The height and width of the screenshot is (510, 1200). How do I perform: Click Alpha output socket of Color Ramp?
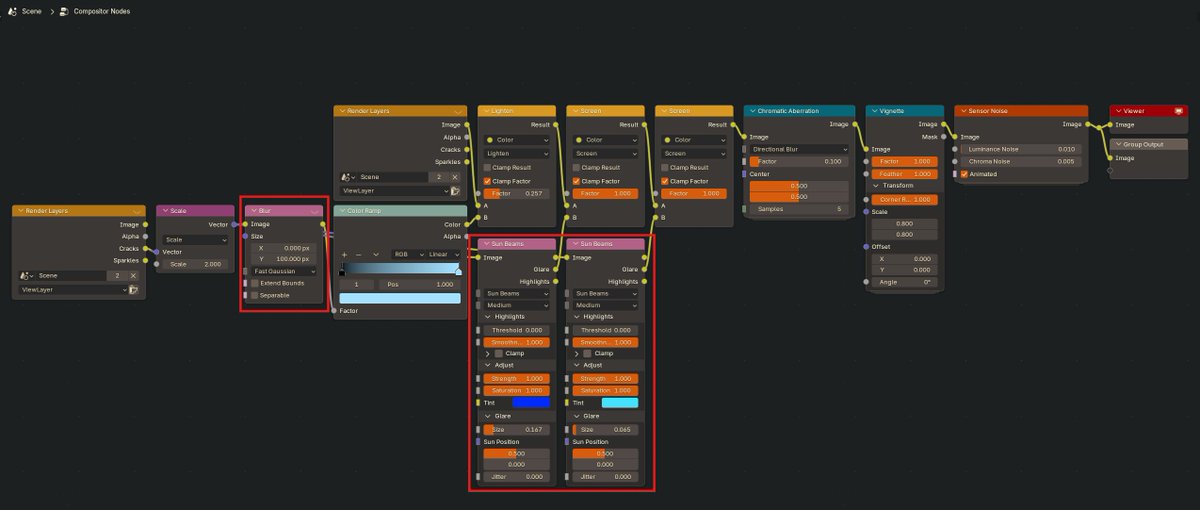tap(469, 236)
